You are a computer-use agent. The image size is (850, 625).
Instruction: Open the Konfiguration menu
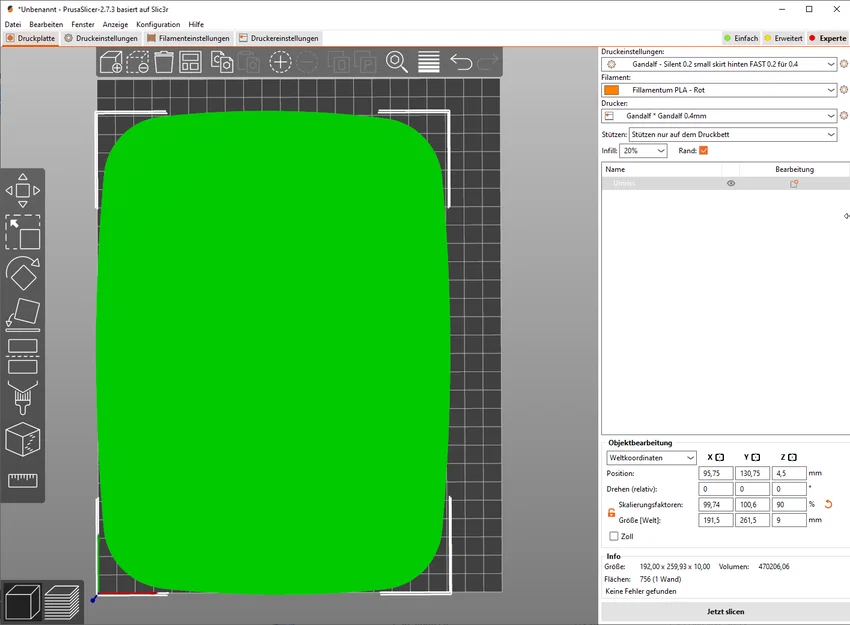158,24
